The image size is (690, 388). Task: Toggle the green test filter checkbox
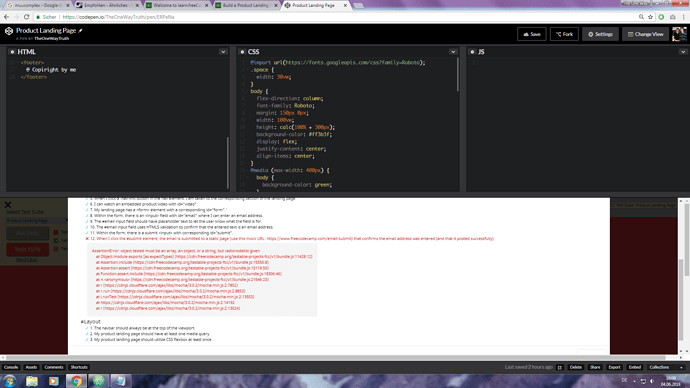coord(56,241)
